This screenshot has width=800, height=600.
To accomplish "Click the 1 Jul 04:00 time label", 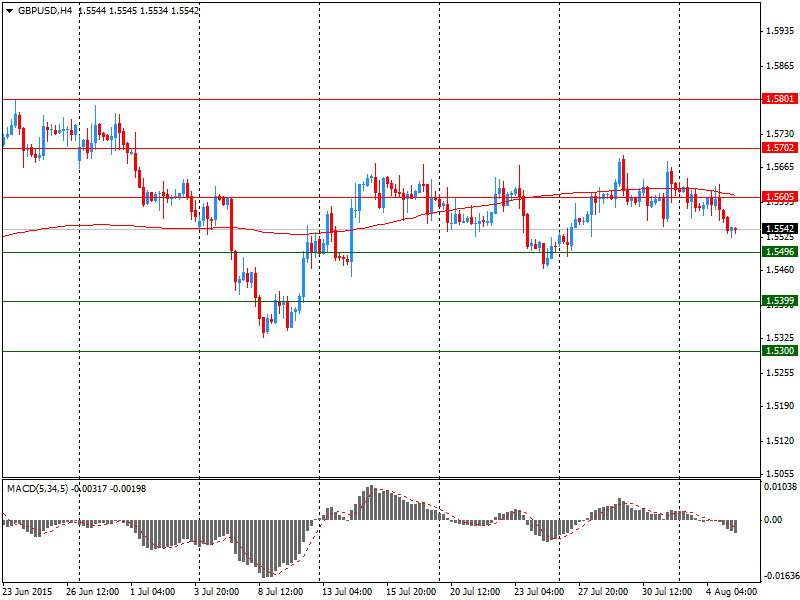I will point(153,592).
